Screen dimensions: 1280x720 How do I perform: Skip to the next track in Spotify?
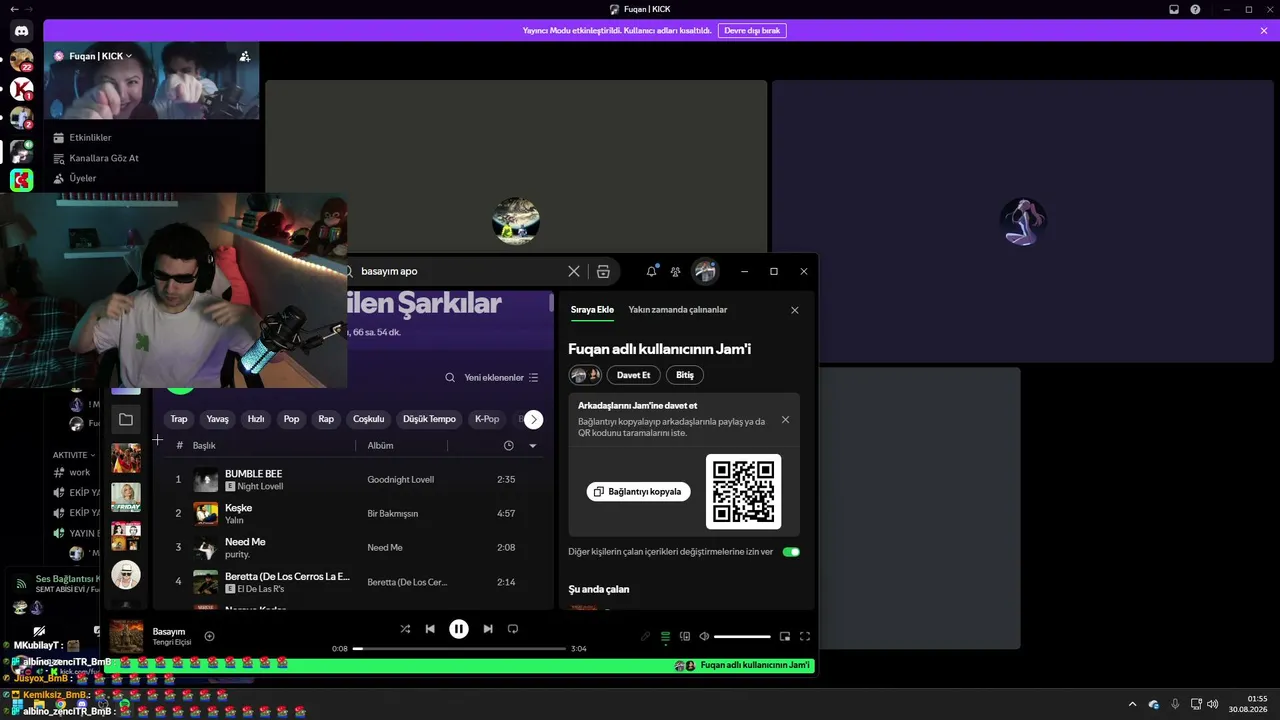click(488, 629)
